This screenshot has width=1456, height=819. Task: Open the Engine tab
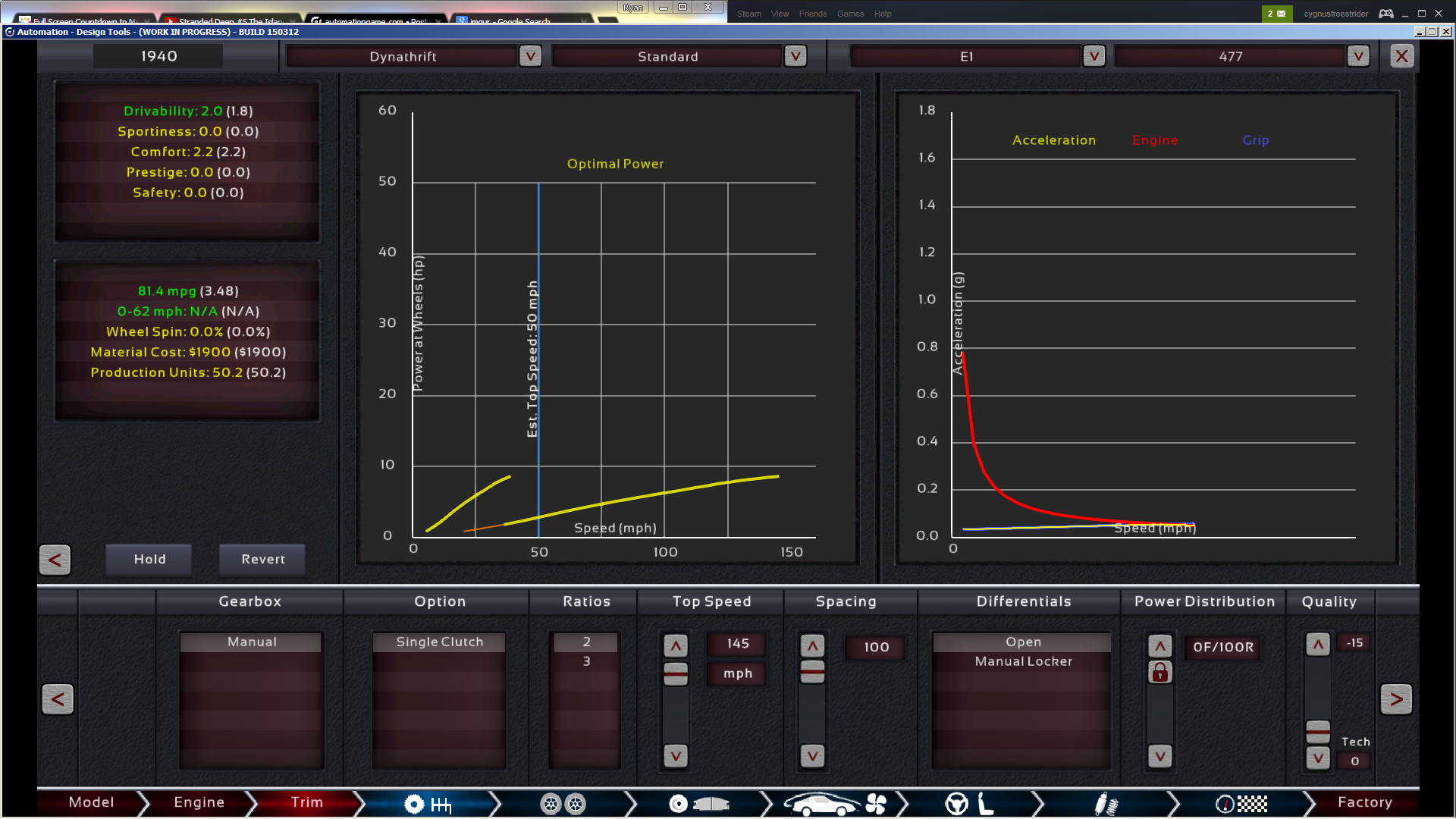(199, 803)
